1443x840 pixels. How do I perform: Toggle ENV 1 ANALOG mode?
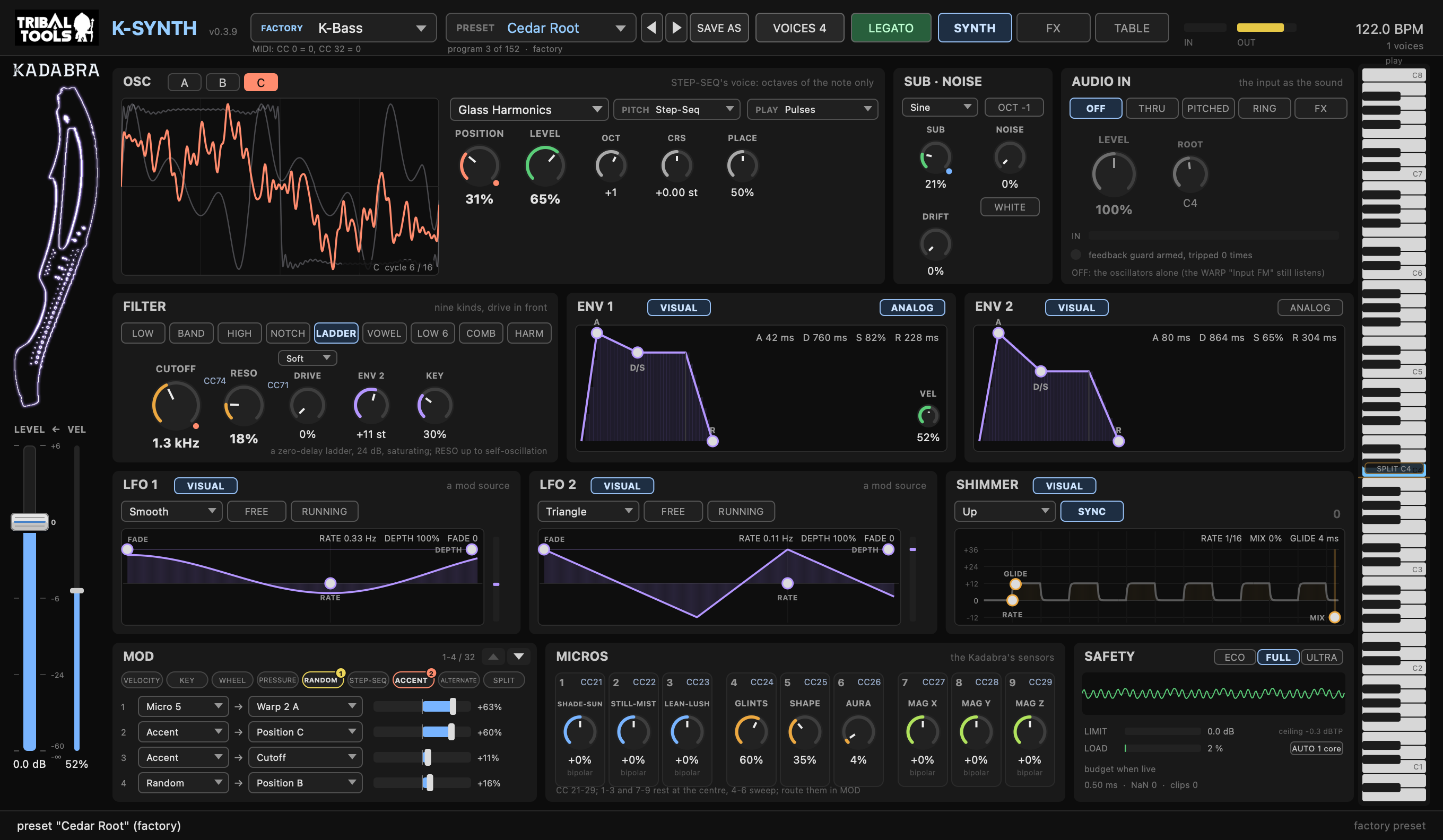(911, 307)
